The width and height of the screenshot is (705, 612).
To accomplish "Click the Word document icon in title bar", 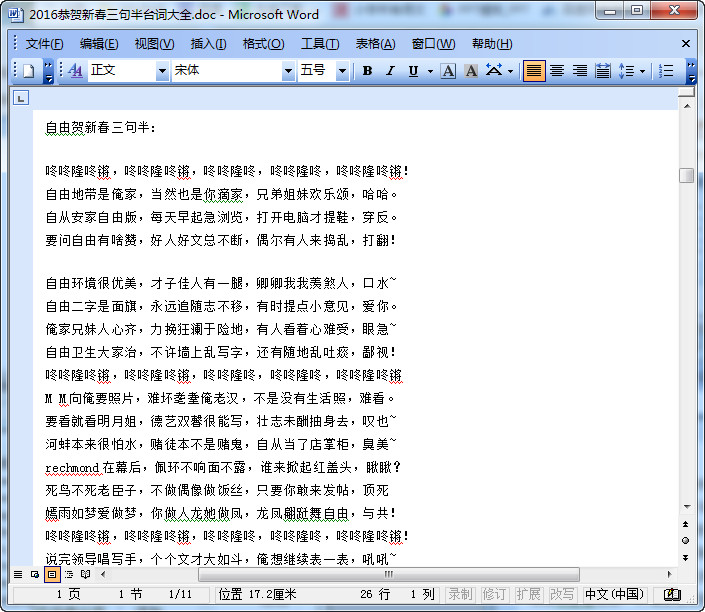I will [16, 14].
